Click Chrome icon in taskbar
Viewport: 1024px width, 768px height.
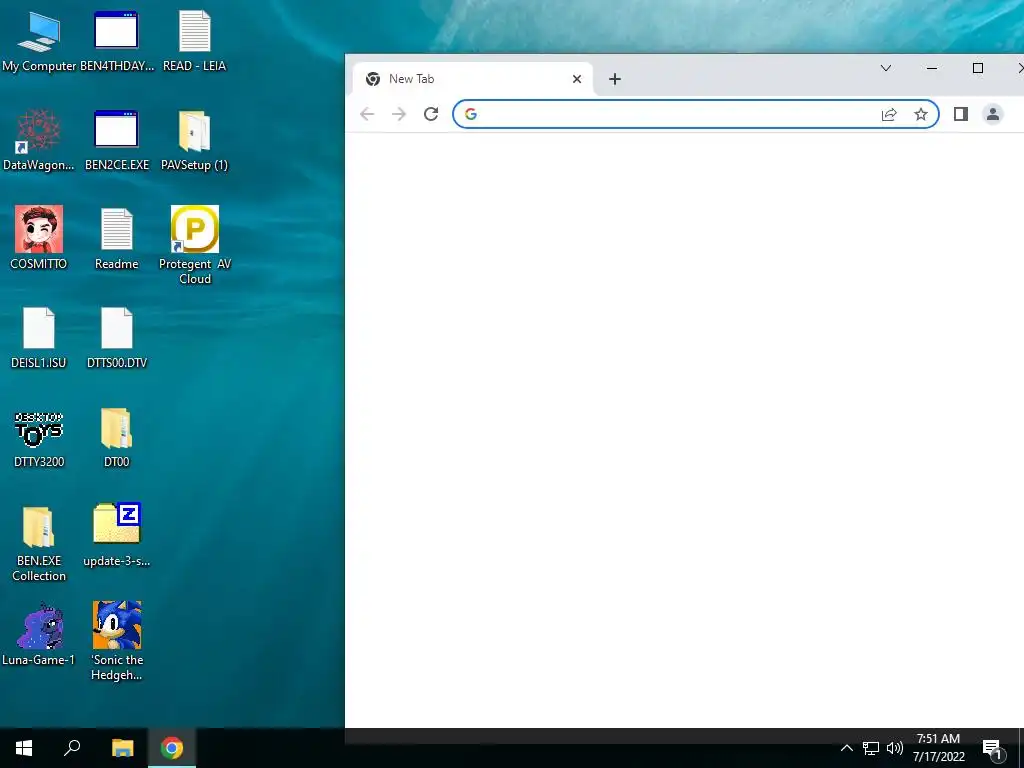coord(172,748)
